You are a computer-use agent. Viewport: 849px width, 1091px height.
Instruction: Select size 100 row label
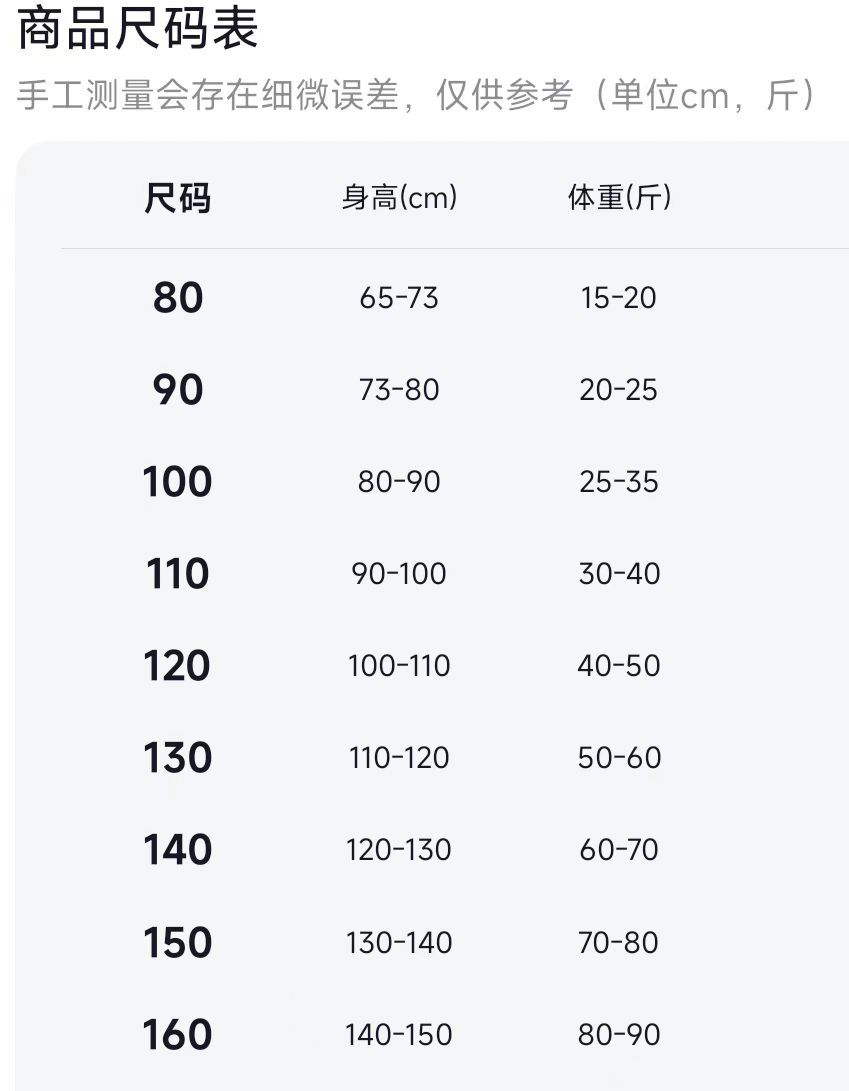pos(178,482)
